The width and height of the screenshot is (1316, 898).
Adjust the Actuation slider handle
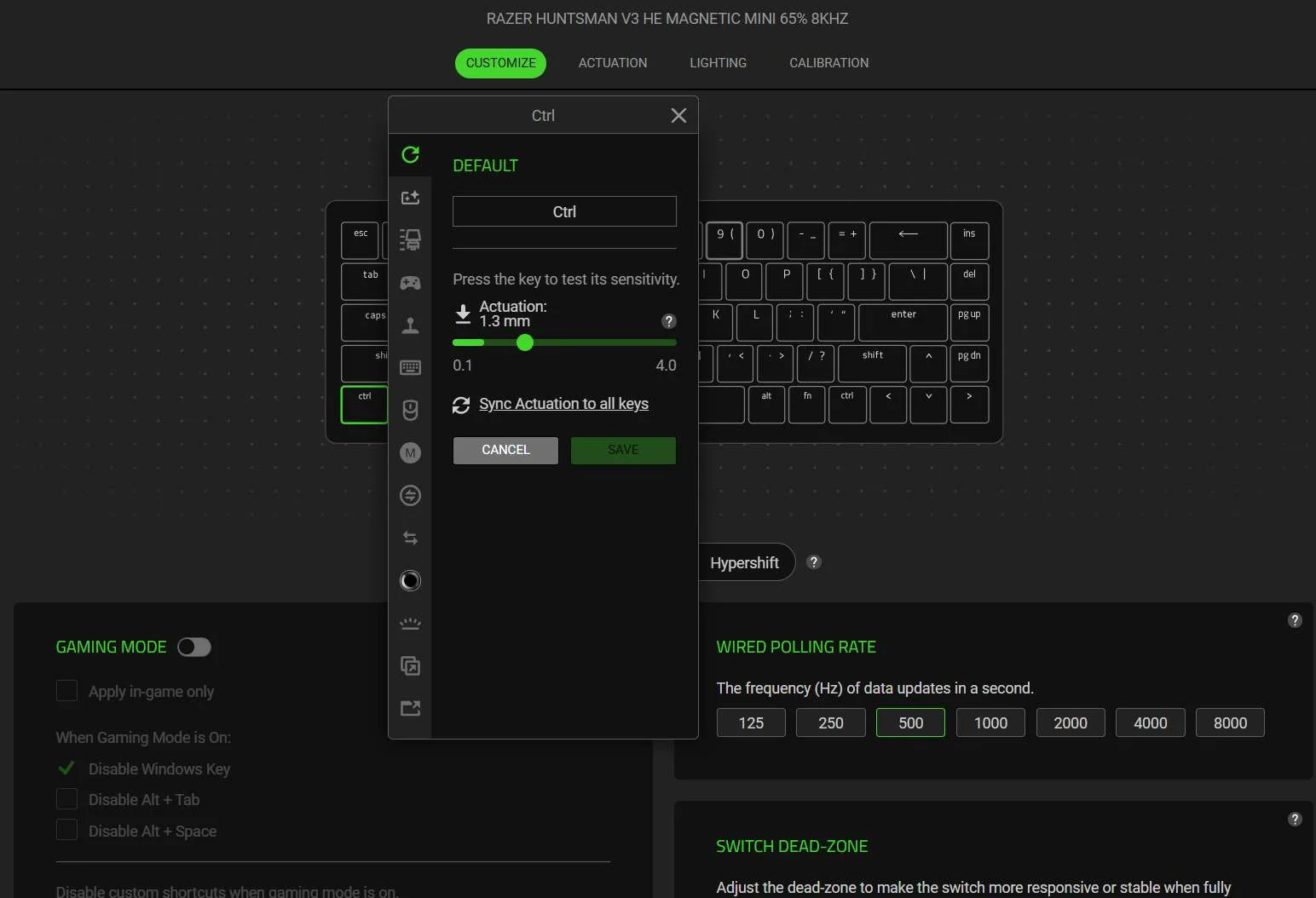525,343
